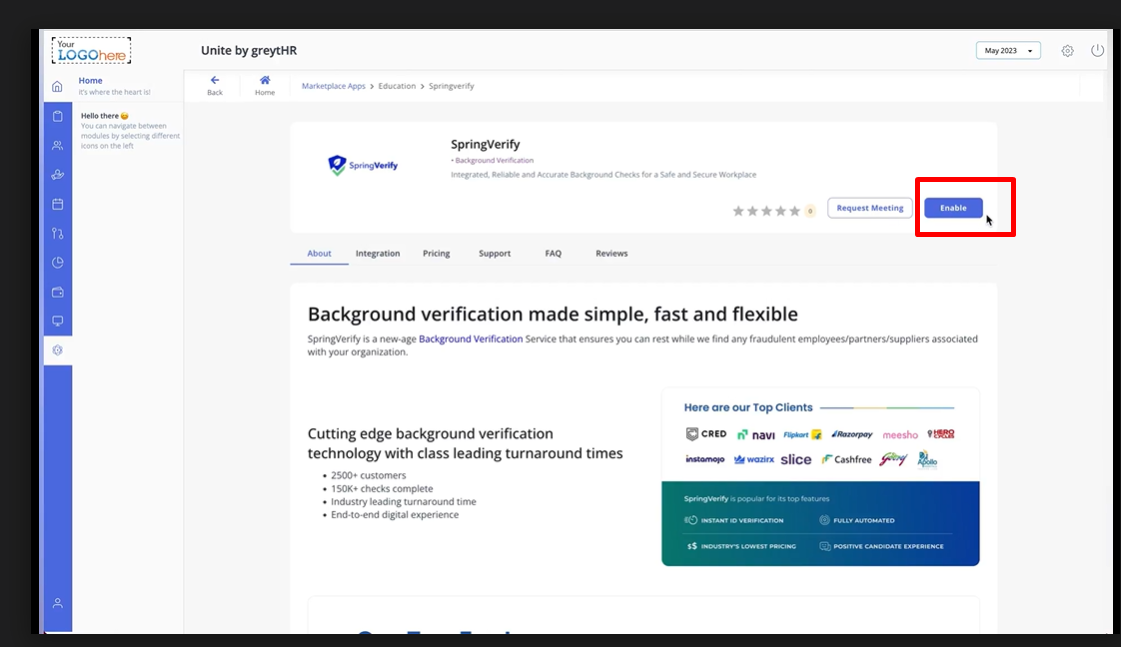Open the user profile icon at bottom-left

(57, 603)
